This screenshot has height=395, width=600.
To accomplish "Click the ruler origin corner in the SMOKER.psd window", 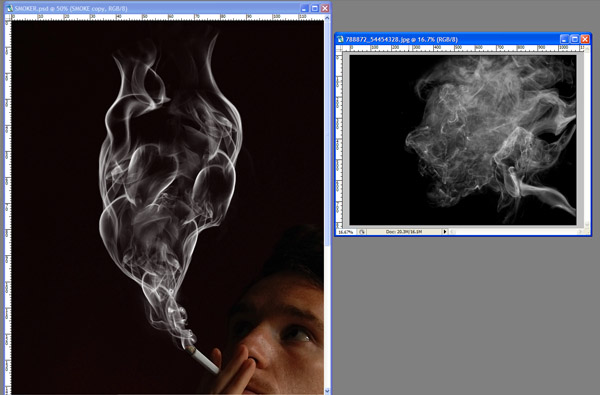I will 8,17.
